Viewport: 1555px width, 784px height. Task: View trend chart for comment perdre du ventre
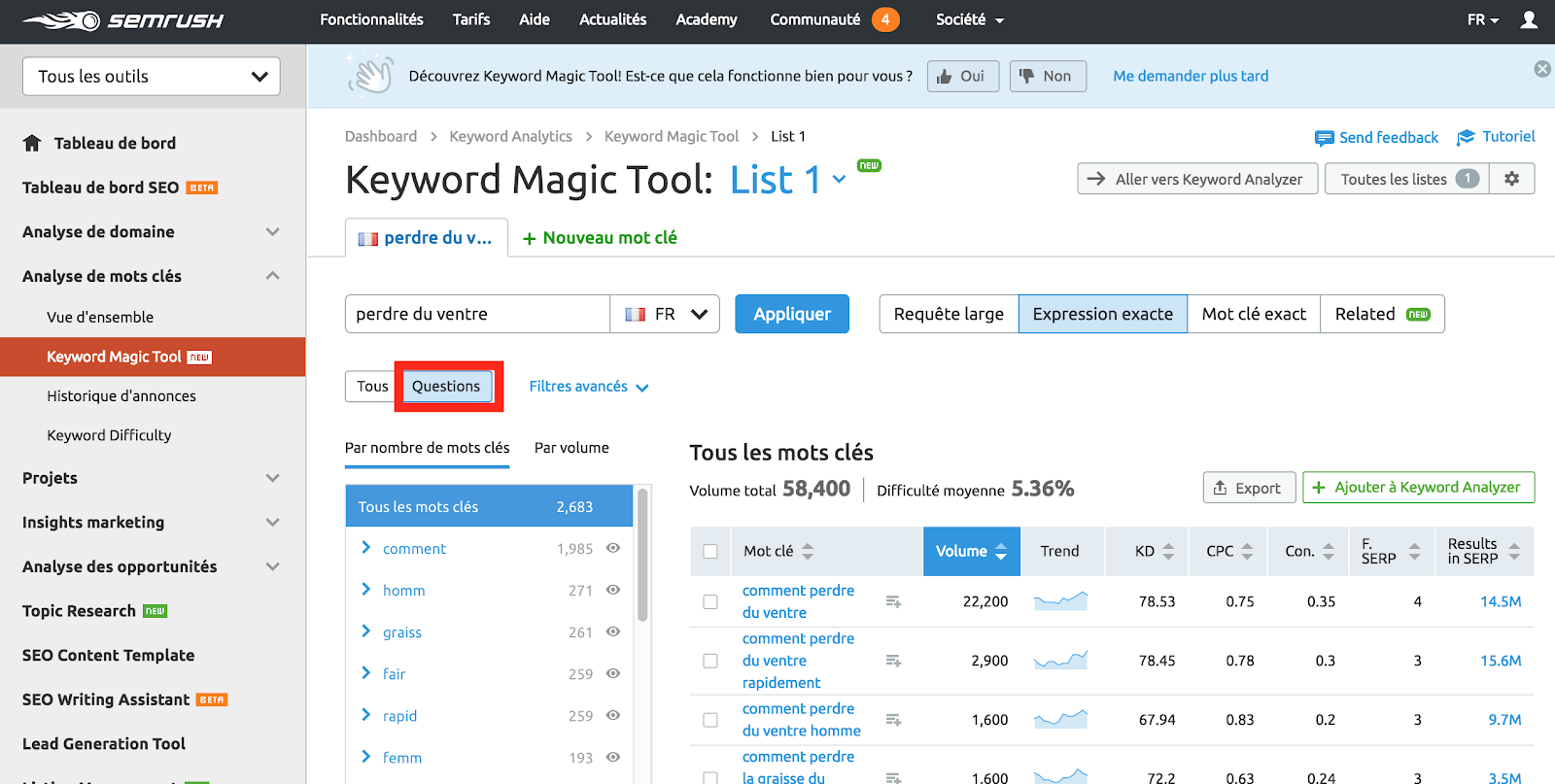(1060, 601)
